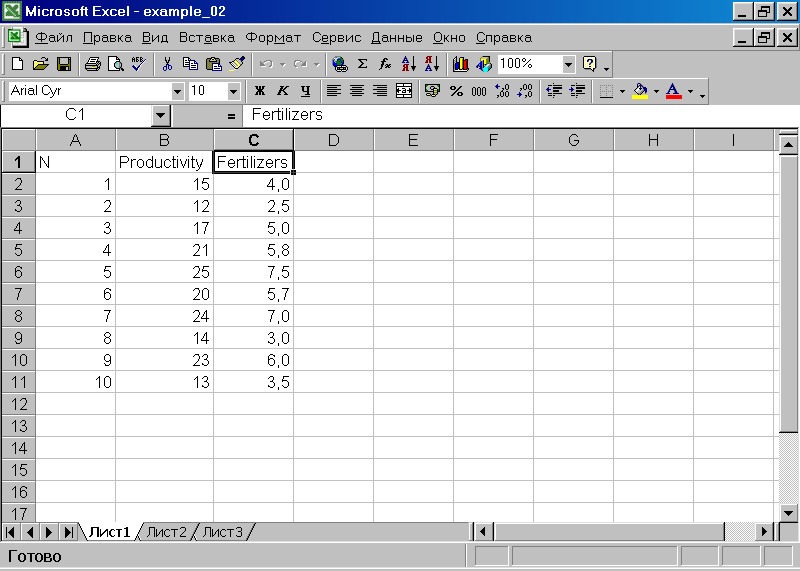Image resolution: width=800 pixels, height=571 pixels.
Task: Expand the 100% zoom dropdown
Action: [569, 64]
